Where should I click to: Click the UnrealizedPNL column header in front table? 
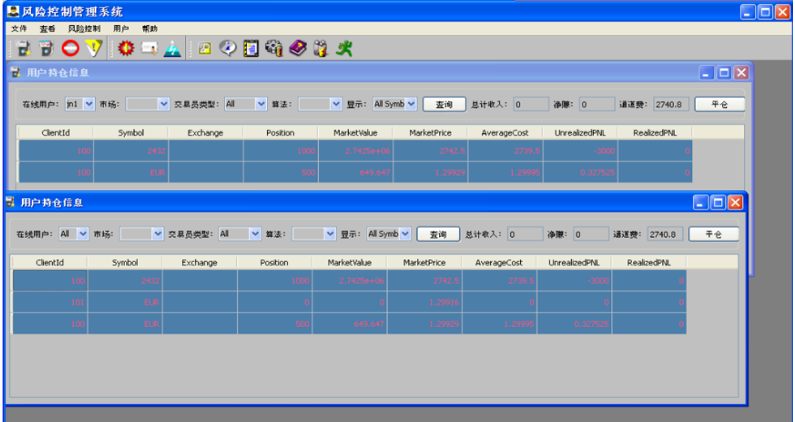[573, 262]
